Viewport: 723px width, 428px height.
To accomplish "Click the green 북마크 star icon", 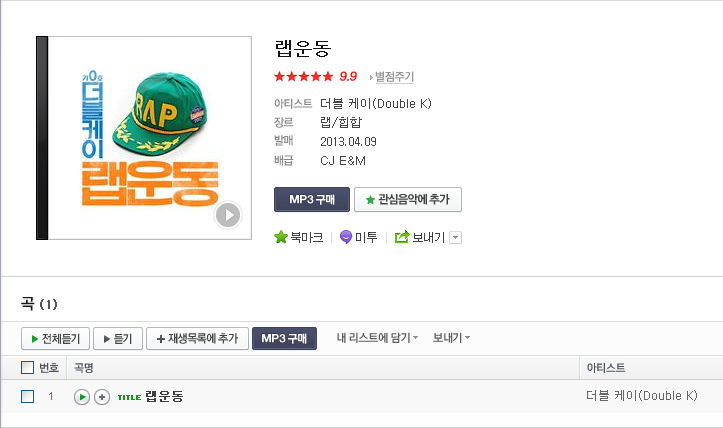I will 281,237.
